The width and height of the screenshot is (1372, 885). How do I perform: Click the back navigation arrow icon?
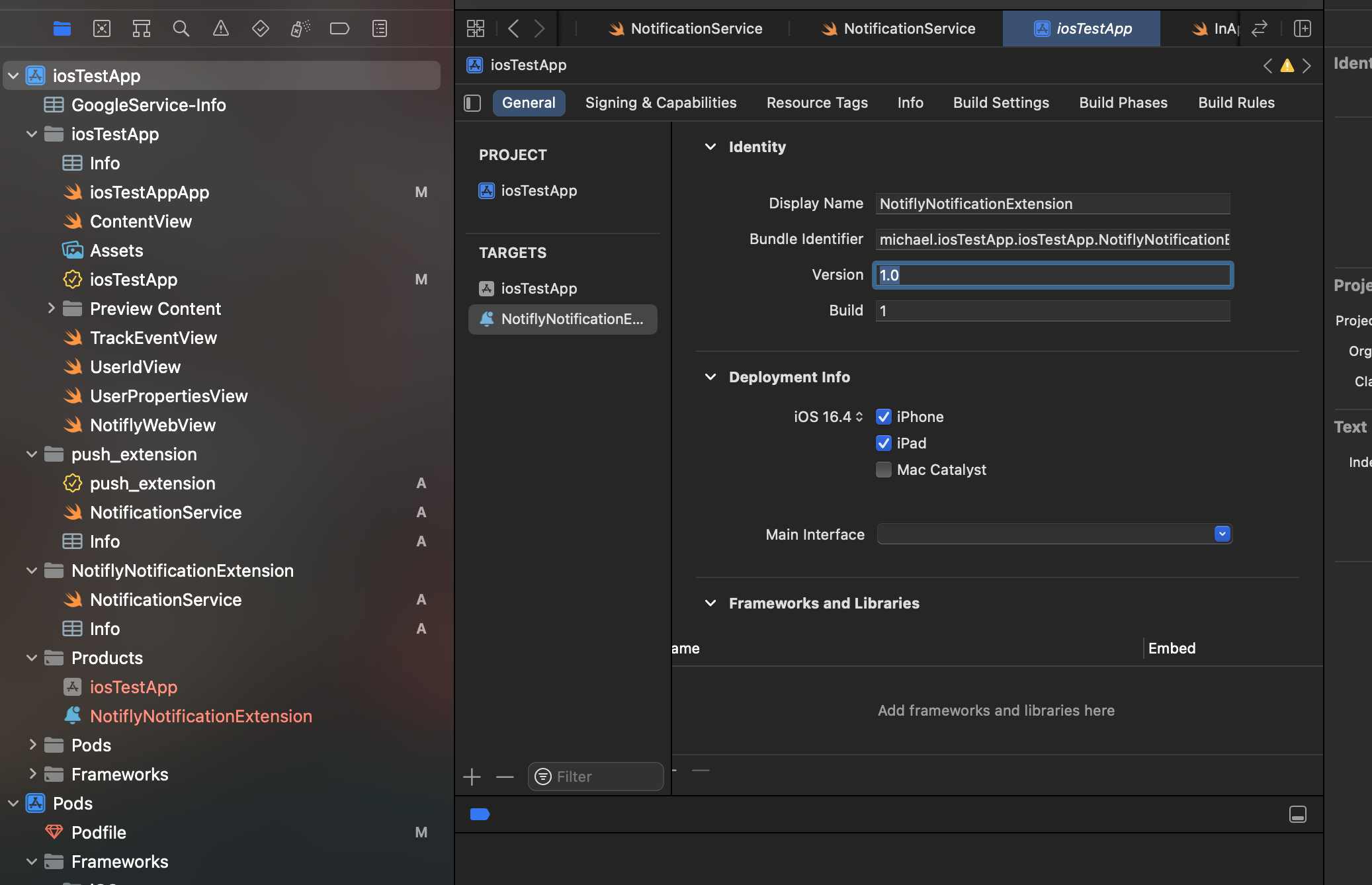coord(513,28)
